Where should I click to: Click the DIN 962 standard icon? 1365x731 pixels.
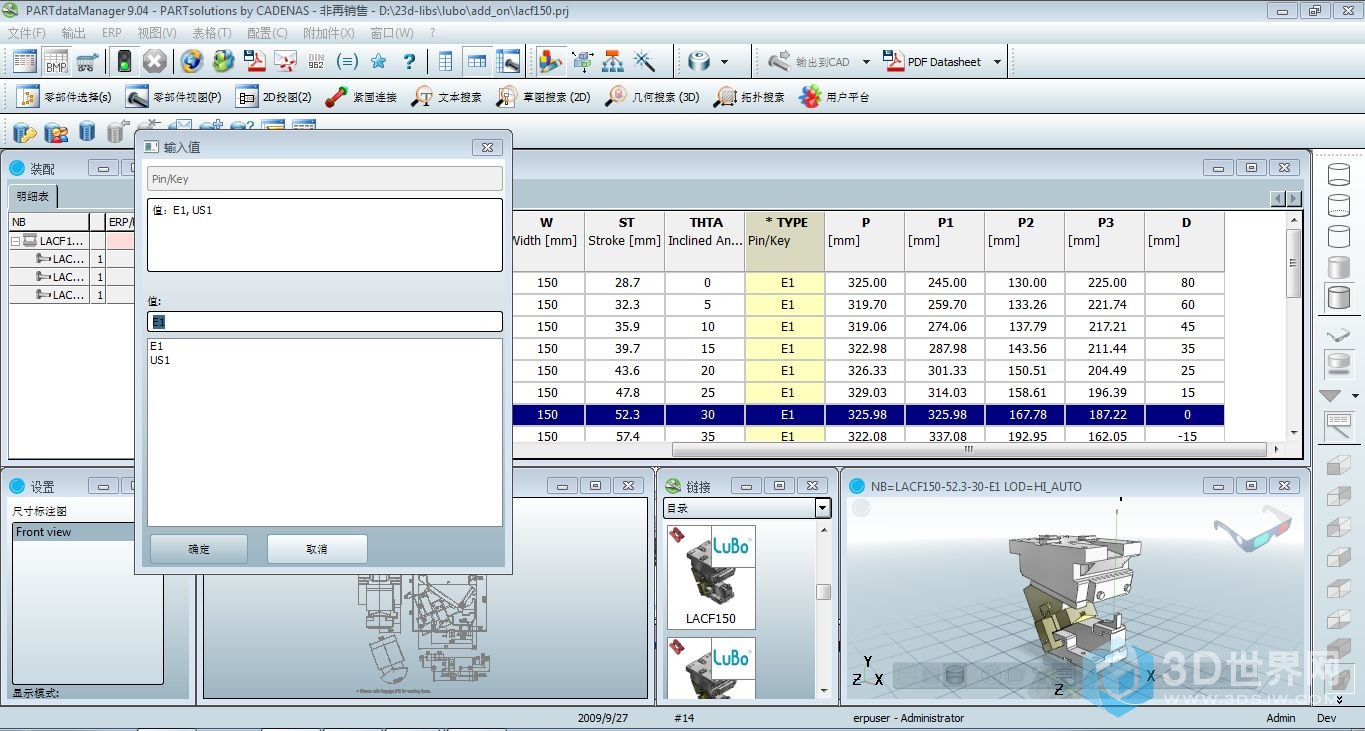coord(317,61)
